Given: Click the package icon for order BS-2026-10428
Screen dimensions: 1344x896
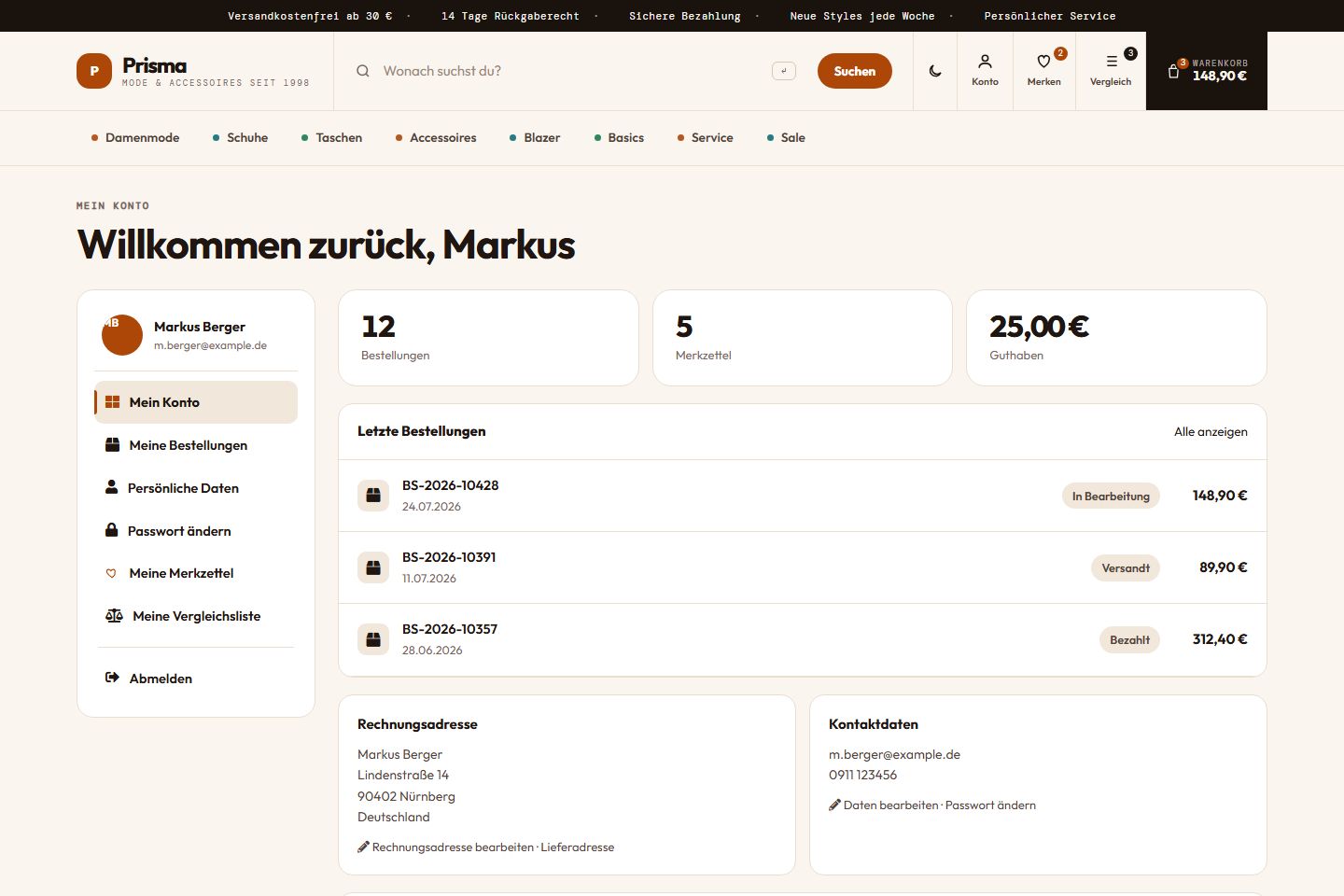Looking at the screenshot, I should (373, 496).
